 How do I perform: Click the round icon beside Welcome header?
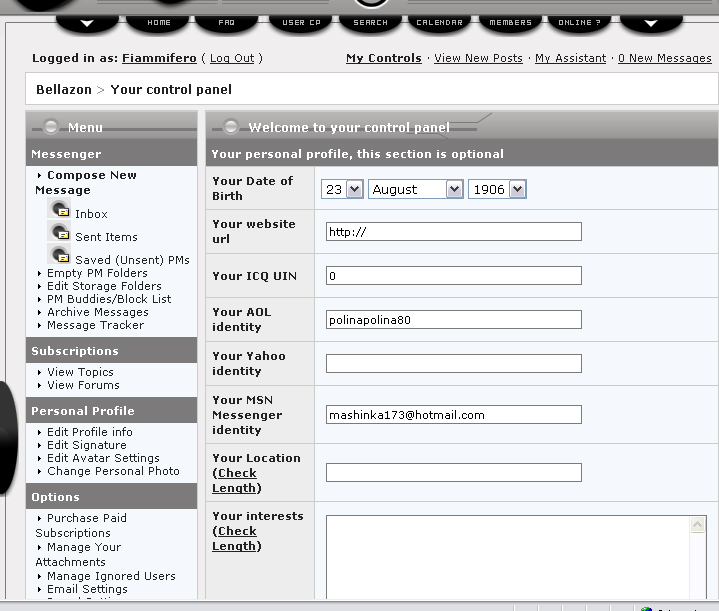[231, 127]
